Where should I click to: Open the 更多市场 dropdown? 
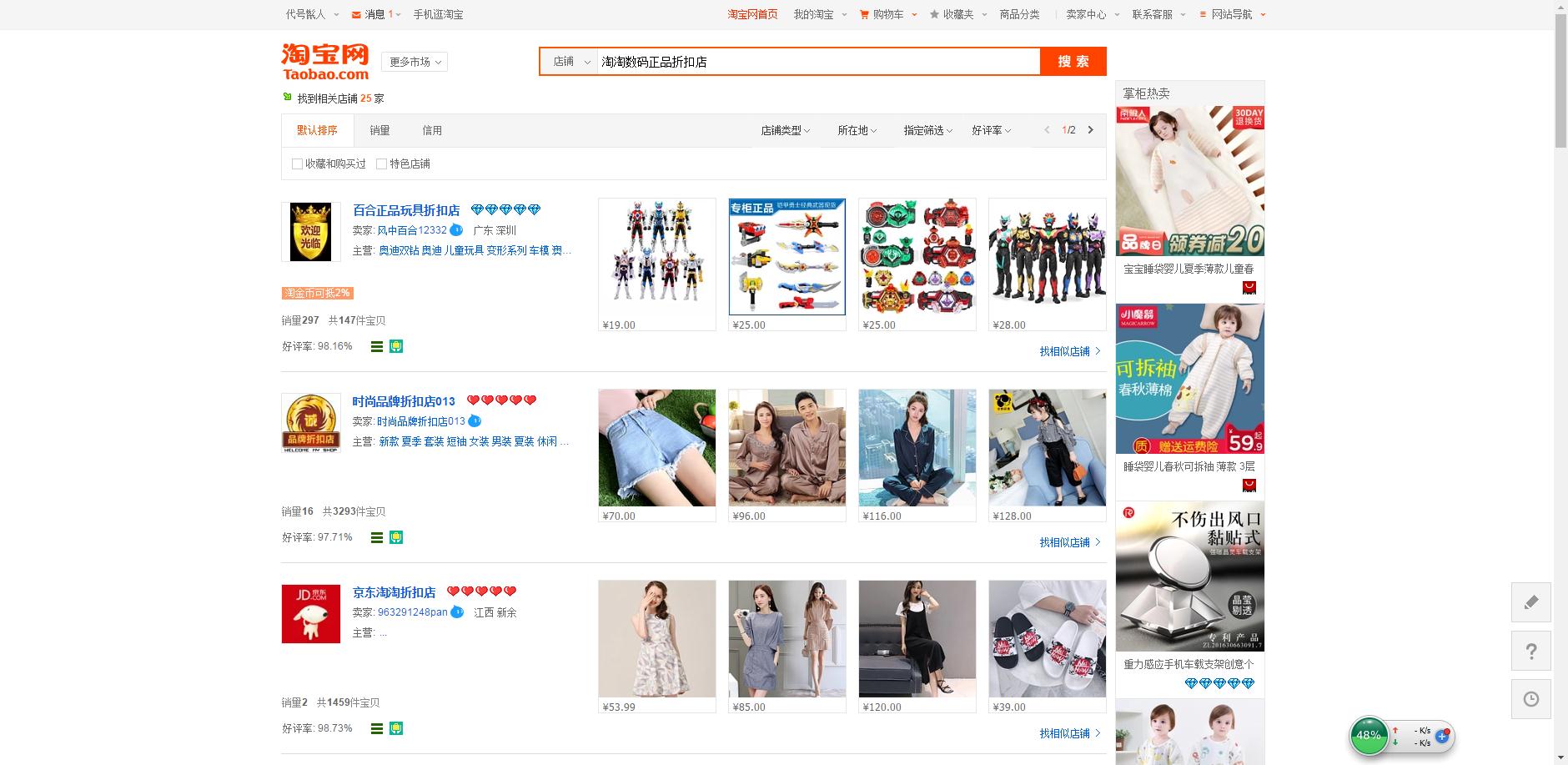click(x=415, y=62)
